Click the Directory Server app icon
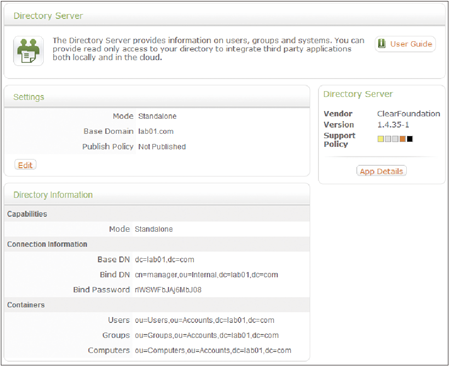The image size is (450, 367). pos(28,51)
